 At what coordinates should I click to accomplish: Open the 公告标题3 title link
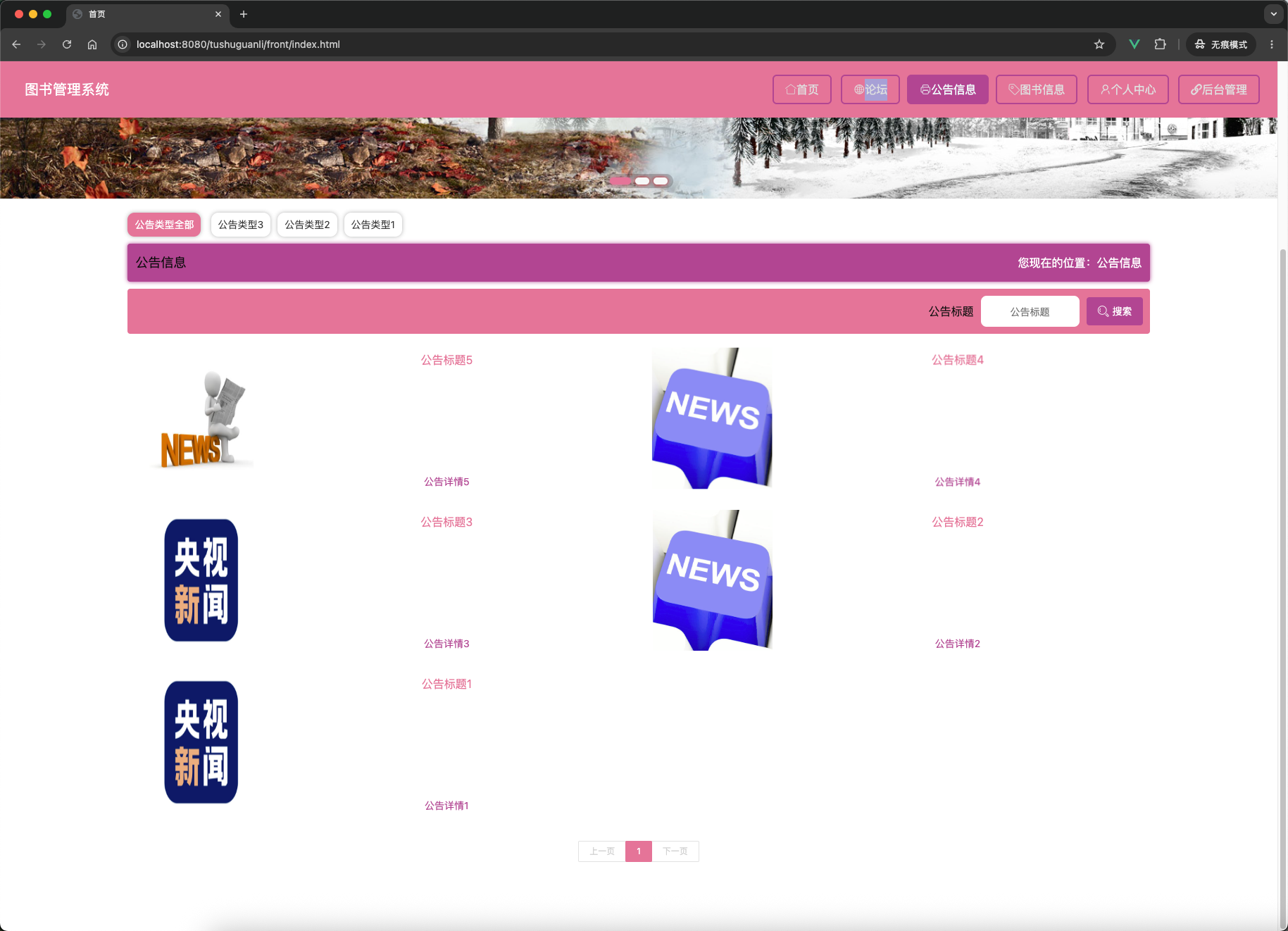pyautogui.click(x=446, y=522)
